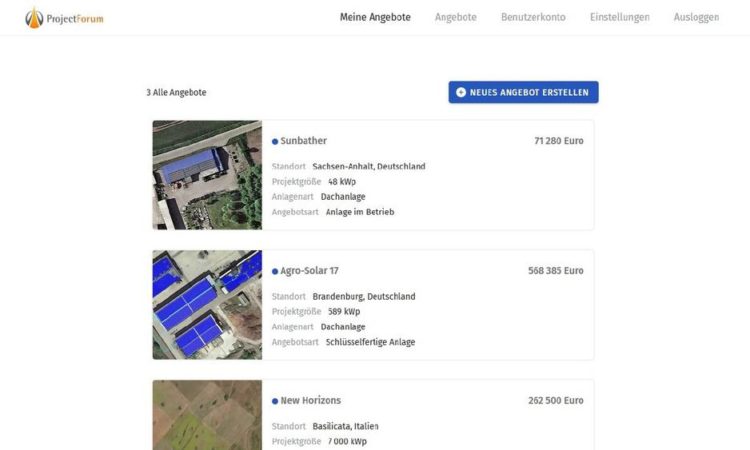
Task: Open the Sunbather offer title
Action: click(x=303, y=141)
